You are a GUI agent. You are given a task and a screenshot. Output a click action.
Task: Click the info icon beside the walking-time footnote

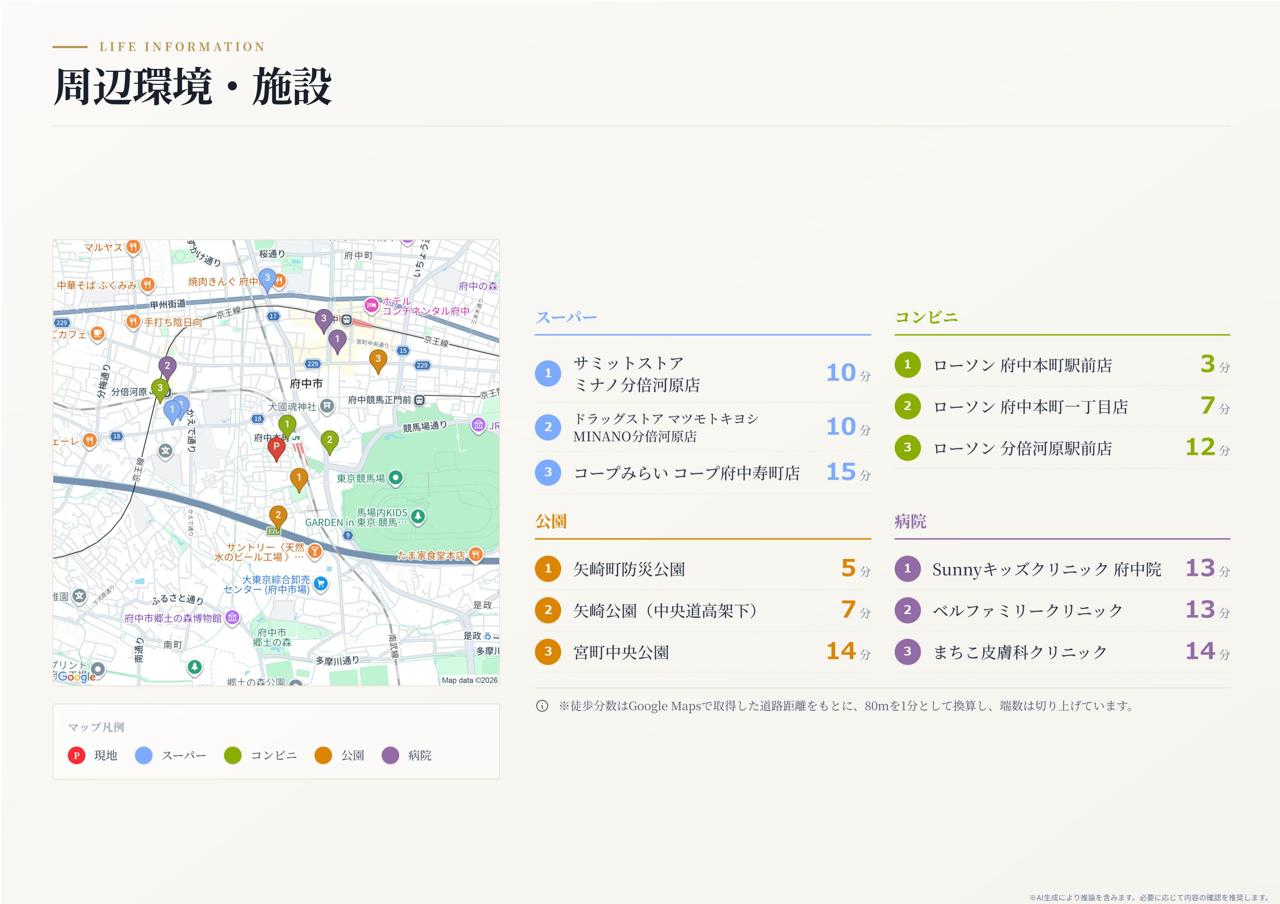pyautogui.click(x=542, y=706)
